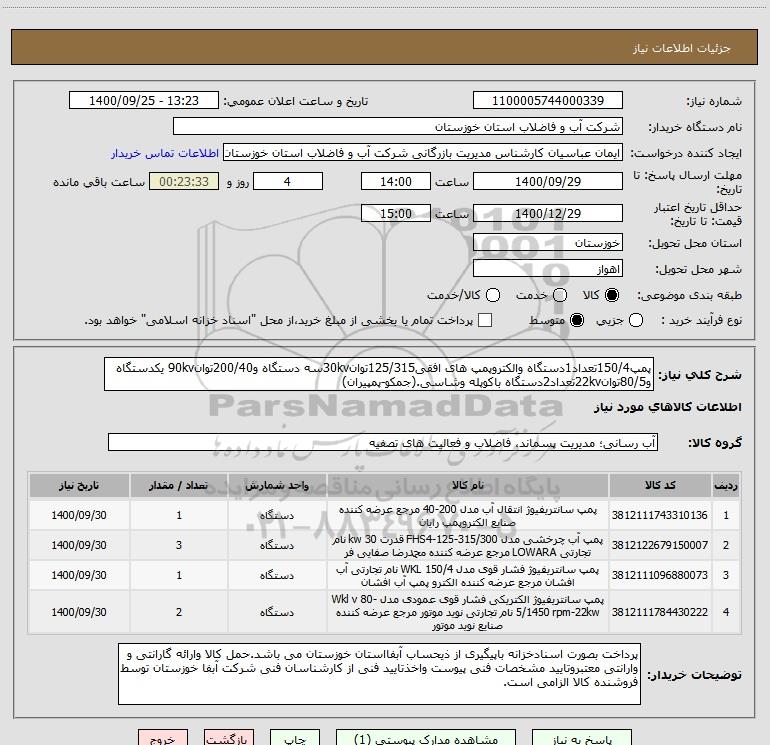Click the deadline time field 14:00
This screenshot has height=745, width=770.
click(396, 182)
